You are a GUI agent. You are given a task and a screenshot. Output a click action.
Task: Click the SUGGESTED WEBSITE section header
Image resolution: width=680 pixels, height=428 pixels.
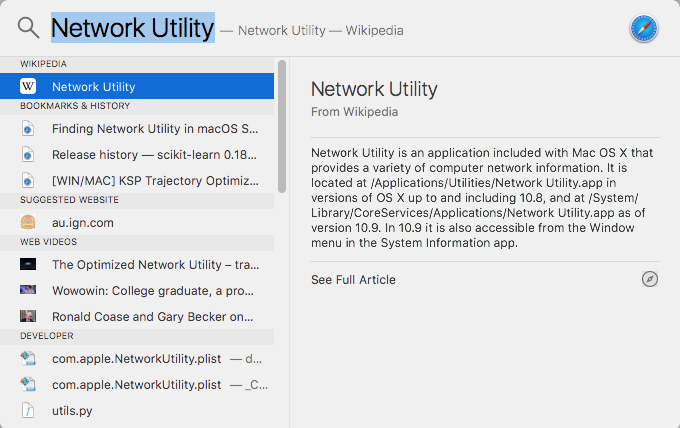137,200
